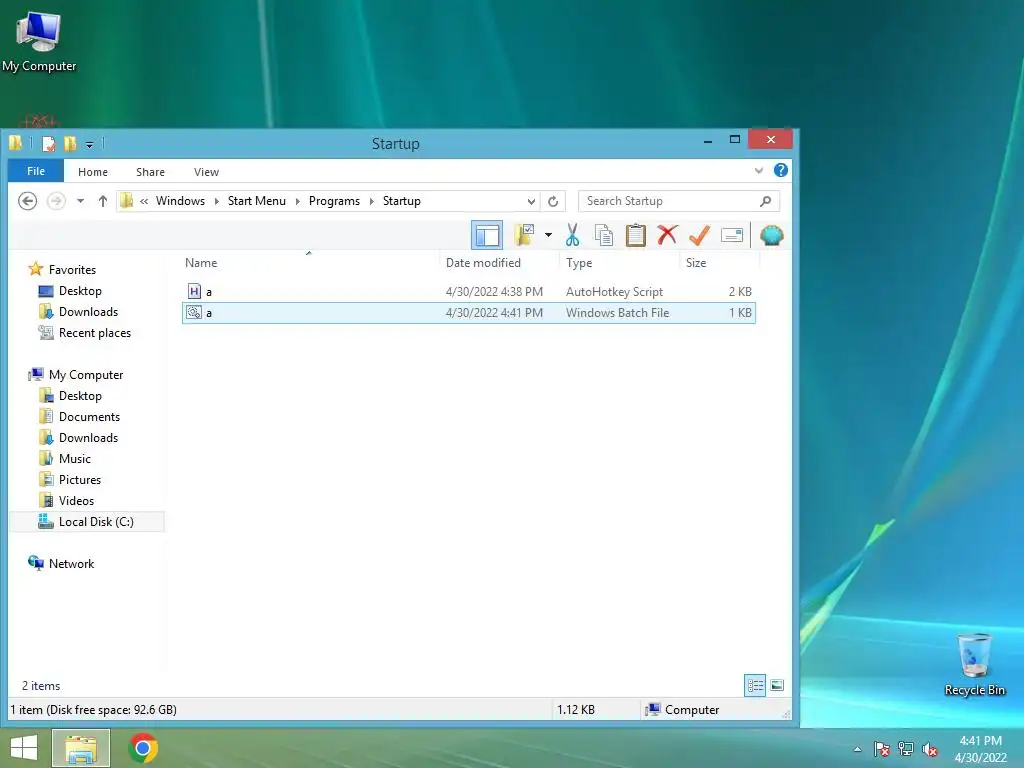Select the AutoHotkey Script file a
Image resolution: width=1024 pixels, height=768 pixels.
(468, 291)
